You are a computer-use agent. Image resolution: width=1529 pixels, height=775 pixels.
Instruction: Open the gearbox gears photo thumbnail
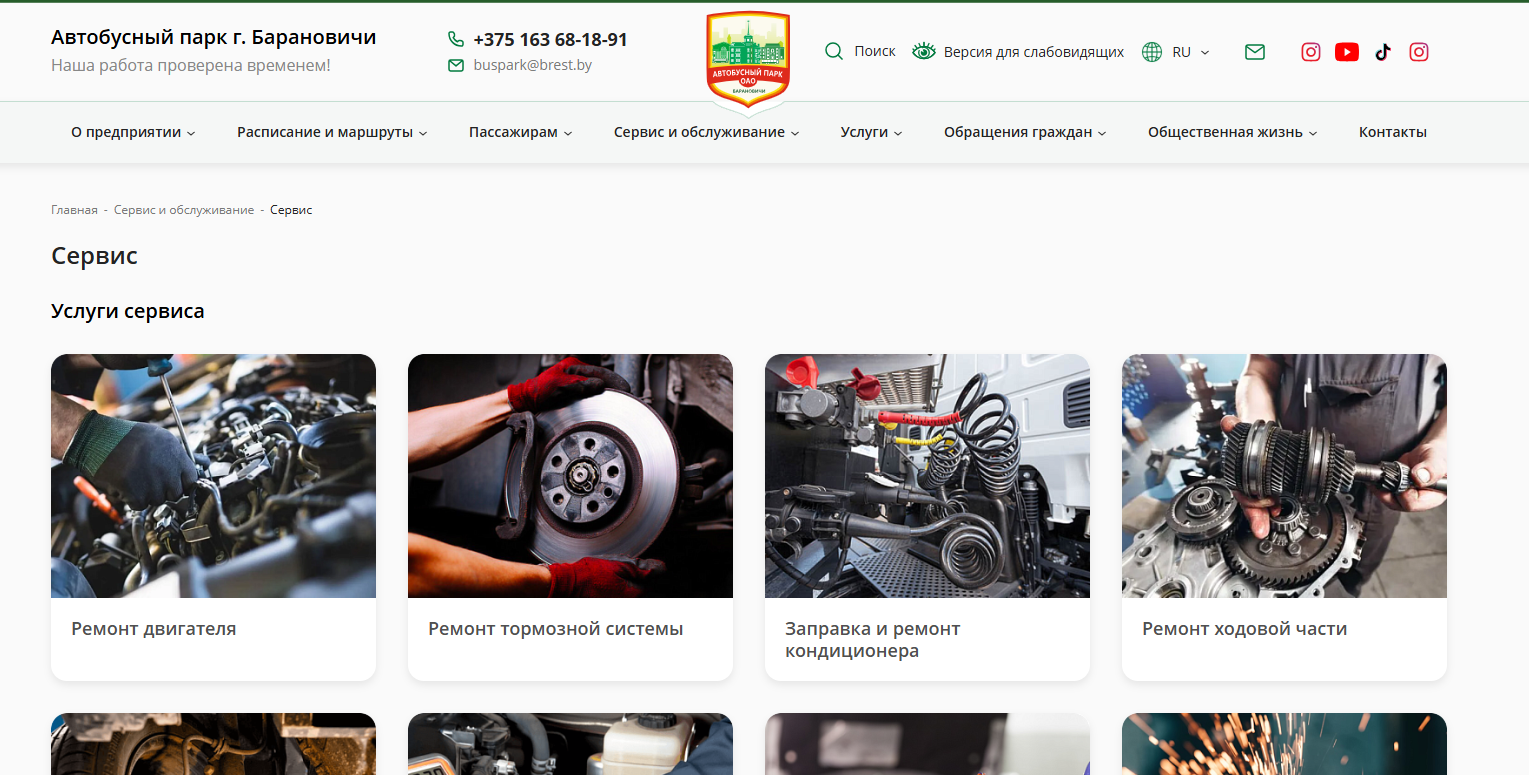pos(1284,476)
